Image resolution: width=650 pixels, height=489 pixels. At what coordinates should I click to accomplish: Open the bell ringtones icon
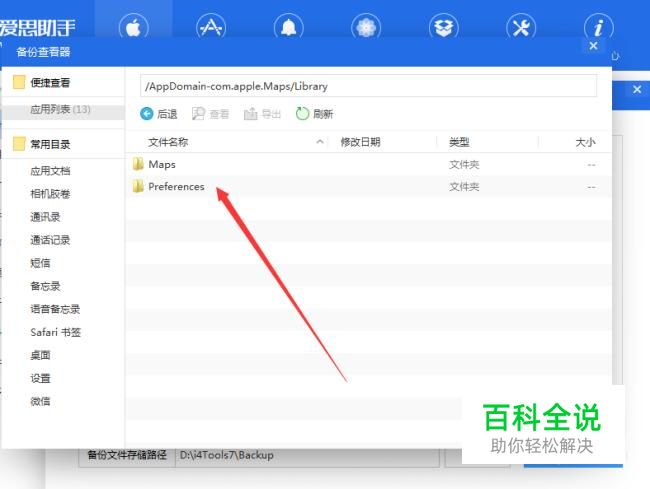(x=289, y=27)
